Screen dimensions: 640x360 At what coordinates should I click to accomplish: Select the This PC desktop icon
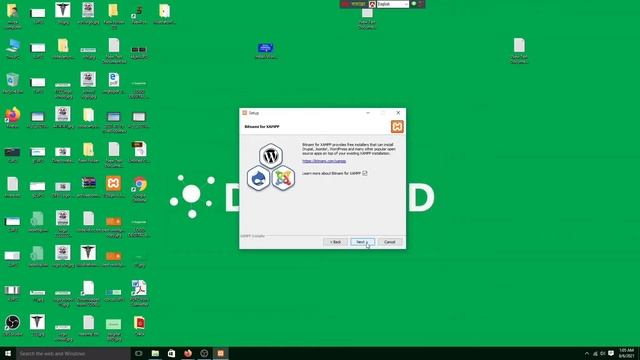[x=13, y=48]
